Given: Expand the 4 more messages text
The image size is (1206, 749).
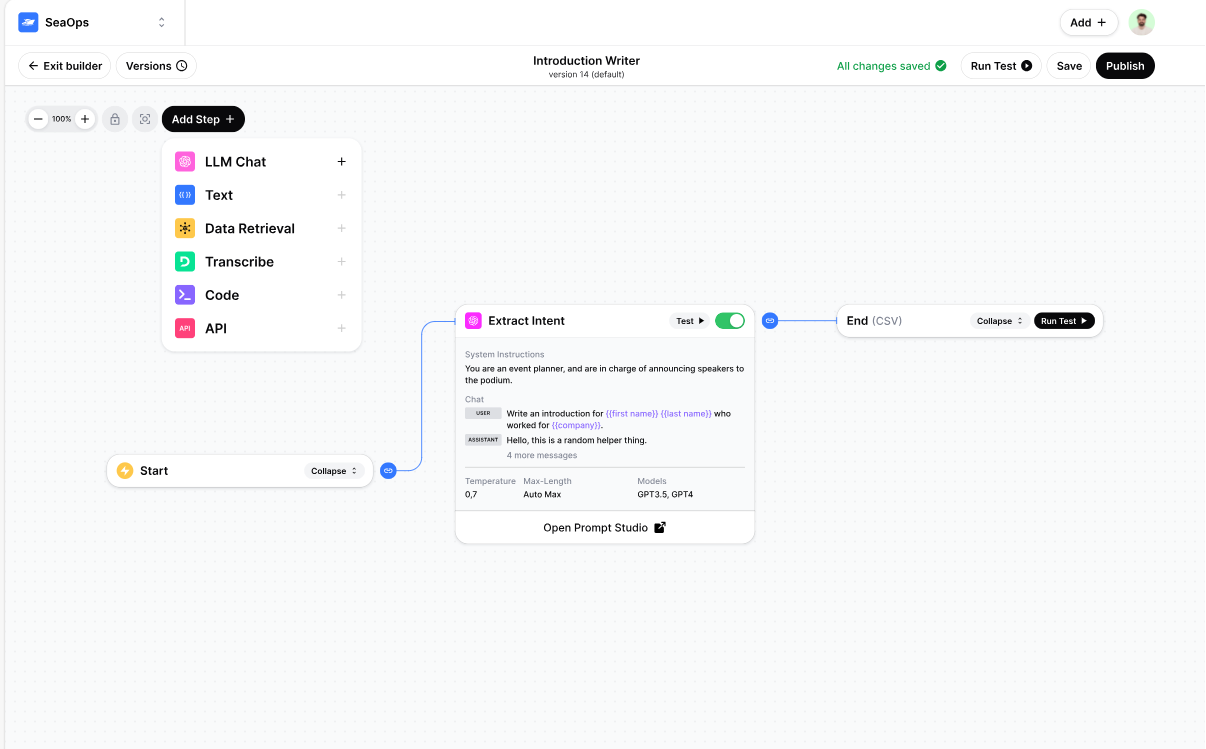Looking at the screenshot, I should [x=541, y=456].
